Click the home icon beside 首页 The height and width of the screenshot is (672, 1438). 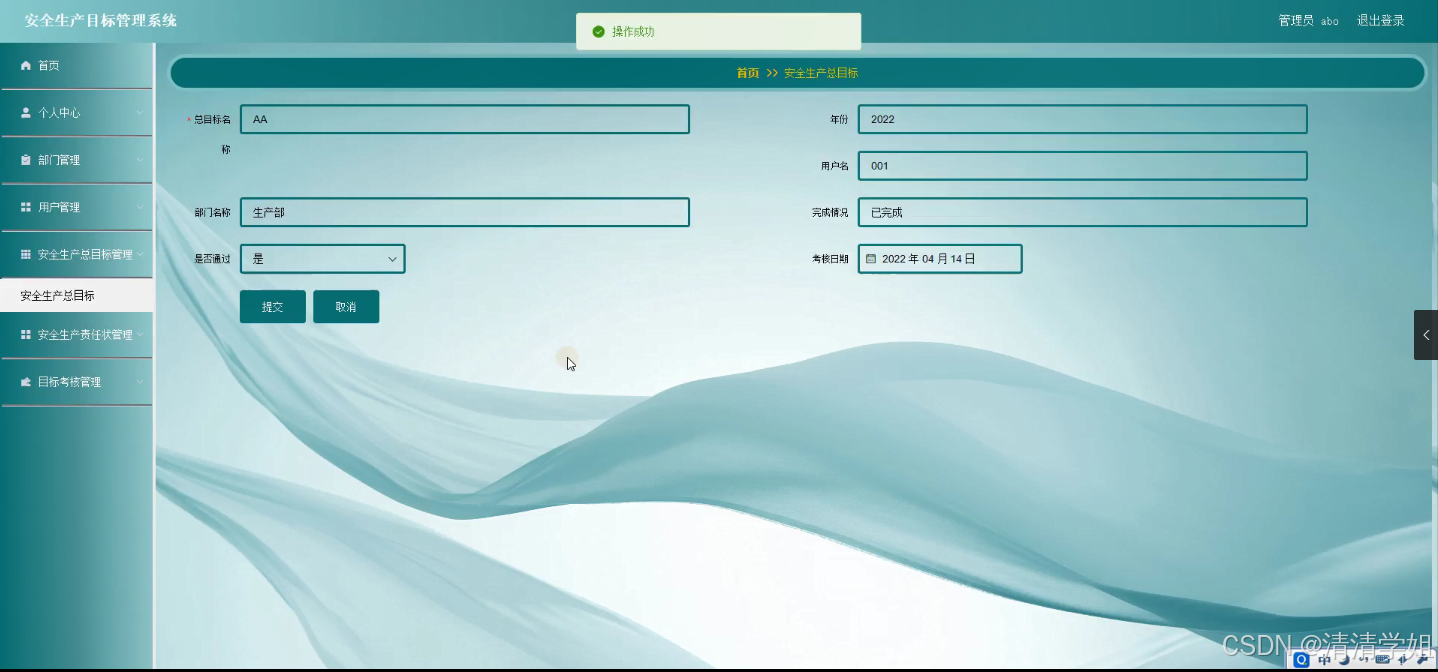[x=26, y=65]
